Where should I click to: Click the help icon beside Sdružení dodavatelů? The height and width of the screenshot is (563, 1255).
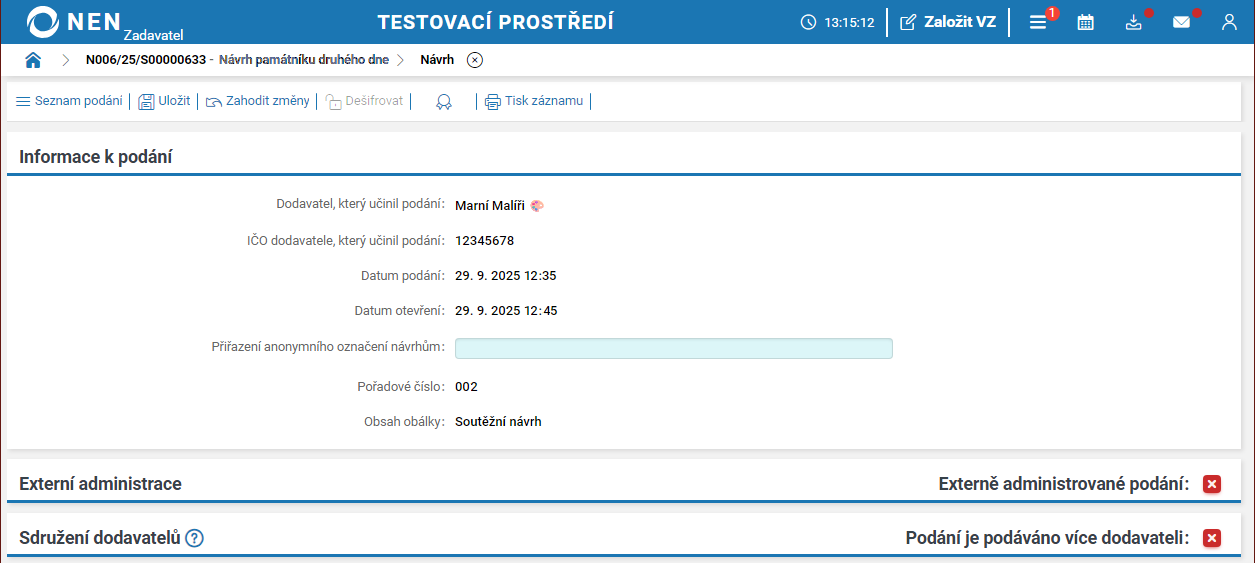click(x=195, y=538)
